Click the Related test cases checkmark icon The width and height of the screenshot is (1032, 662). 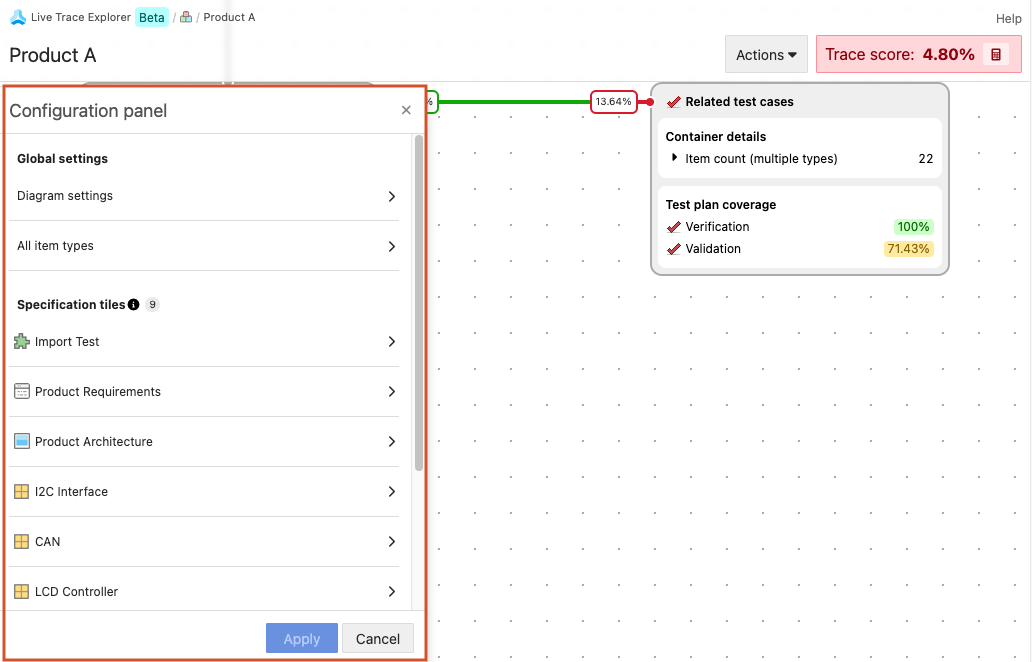point(674,102)
